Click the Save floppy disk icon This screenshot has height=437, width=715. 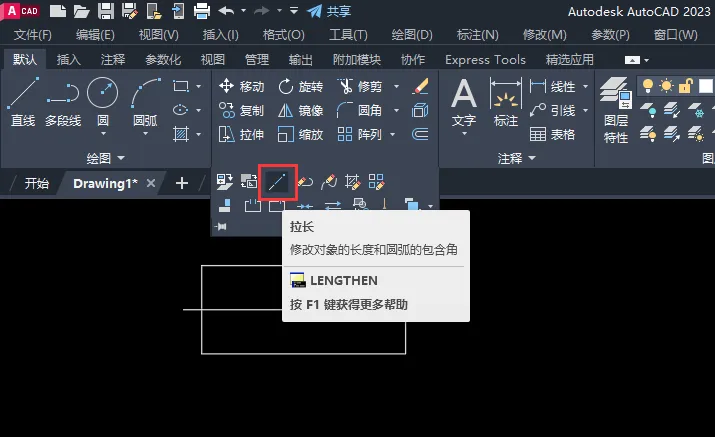[x=106, y=11]
